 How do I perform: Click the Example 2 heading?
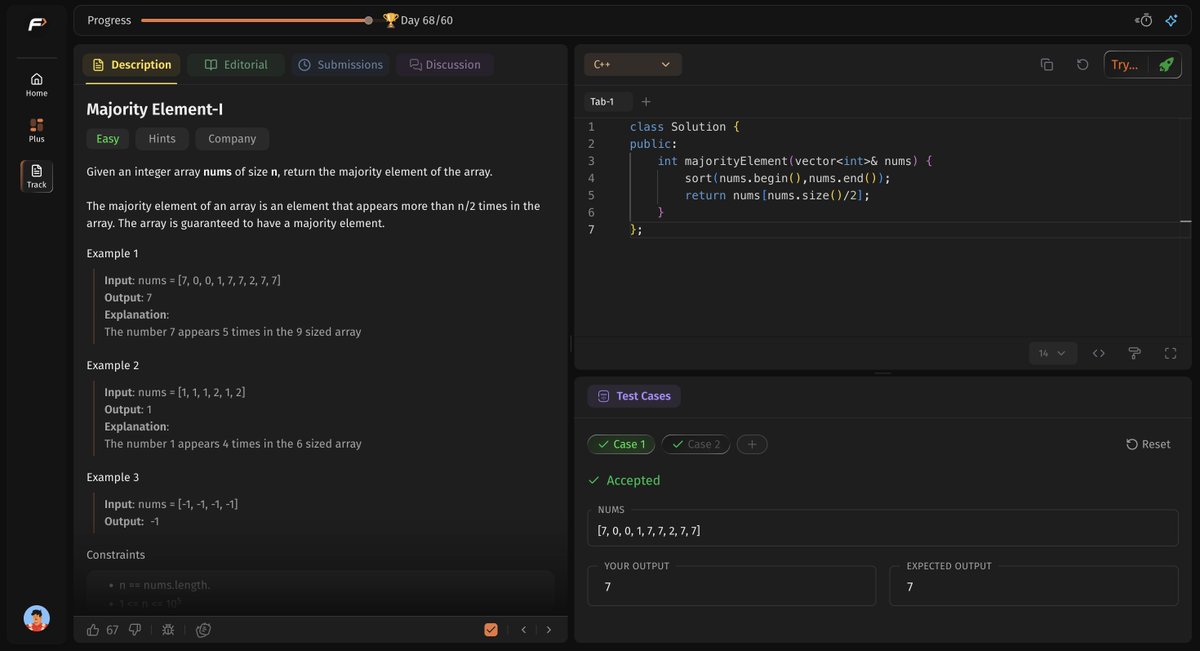coord(113,365)
